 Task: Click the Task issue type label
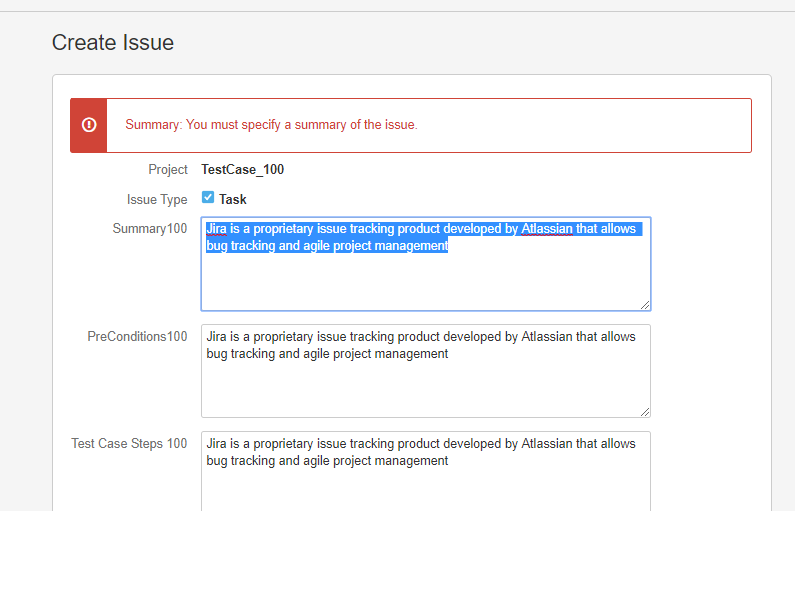point(233,199)
